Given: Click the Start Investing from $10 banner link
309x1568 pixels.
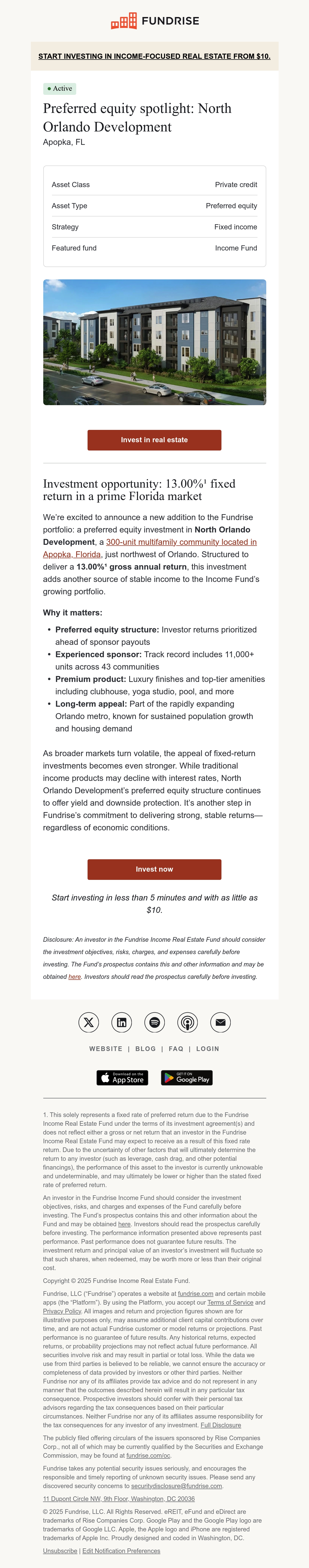Looking at the screenshot, I should [x=154, y=56].
